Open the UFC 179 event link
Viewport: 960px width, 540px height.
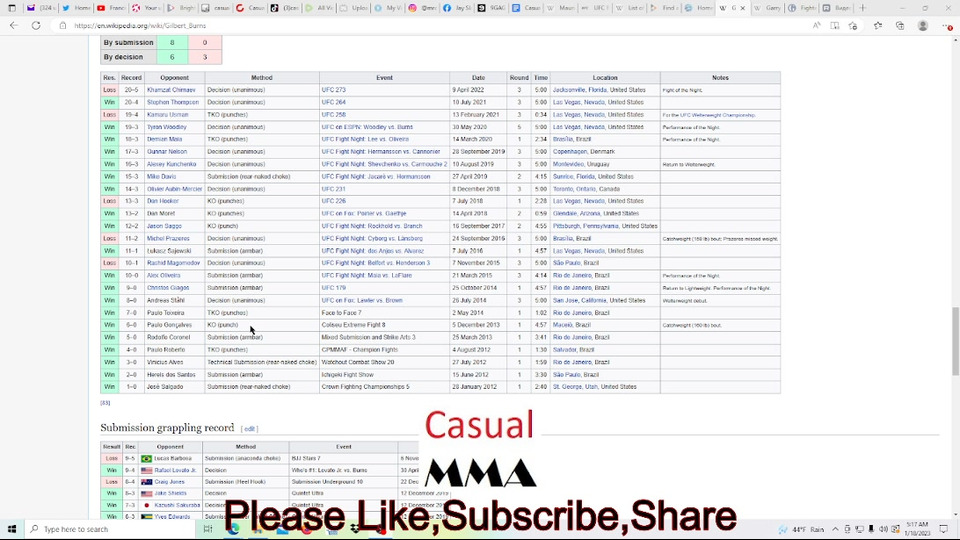(x=333, y=288)
